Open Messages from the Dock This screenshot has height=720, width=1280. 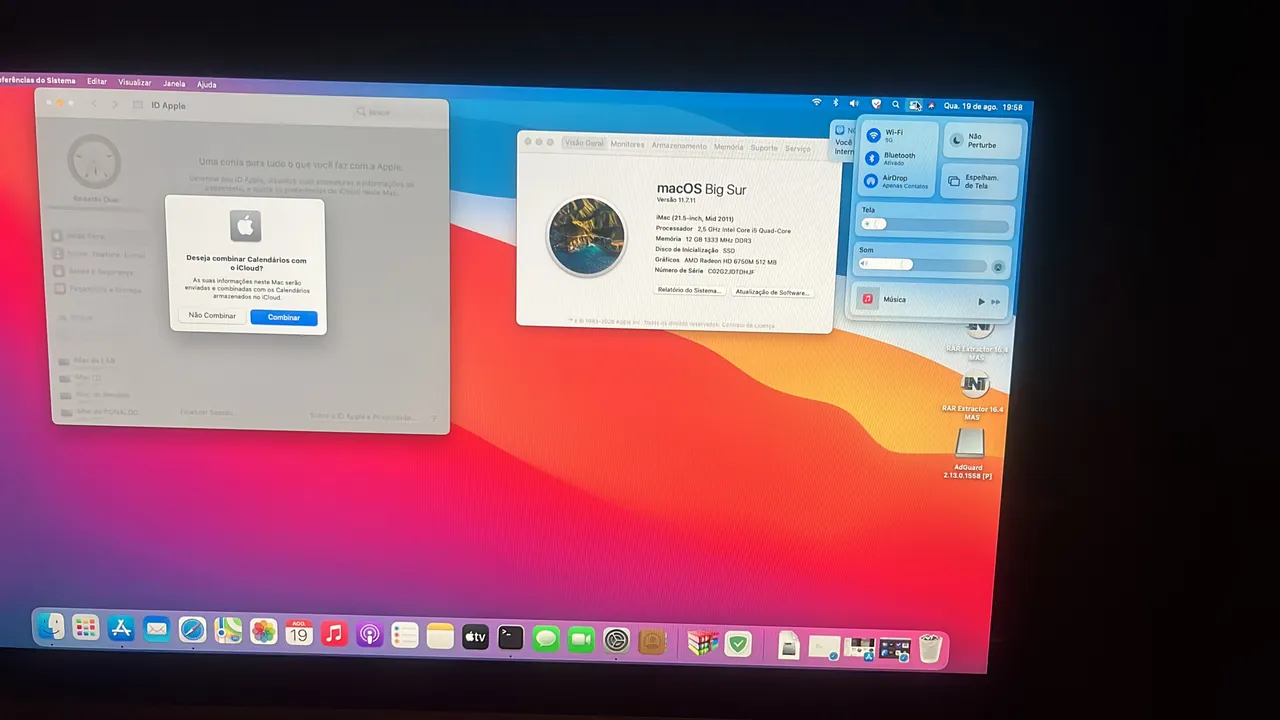(x=546, y=639)
